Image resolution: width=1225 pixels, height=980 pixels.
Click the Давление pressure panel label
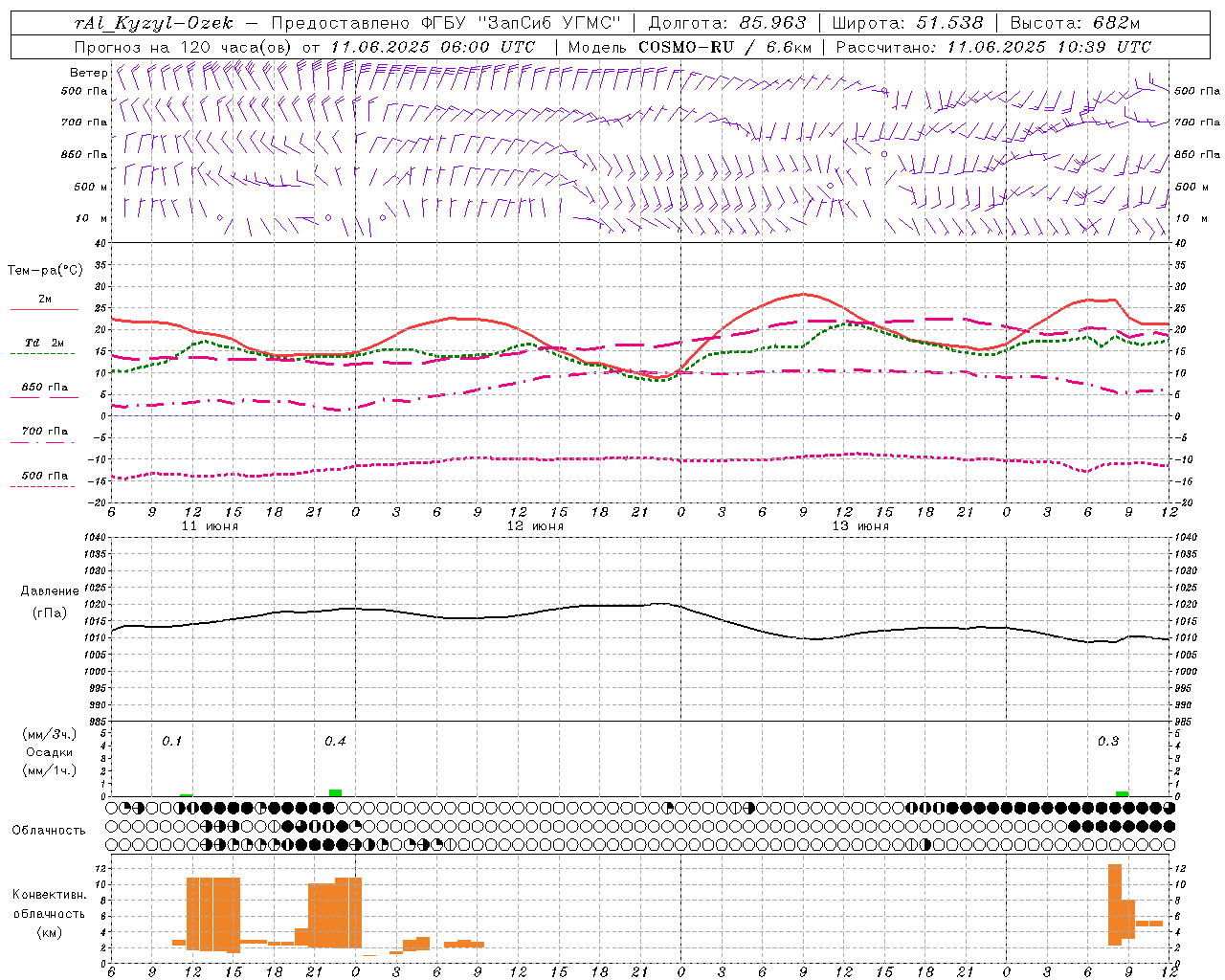(x=50, y=591)
